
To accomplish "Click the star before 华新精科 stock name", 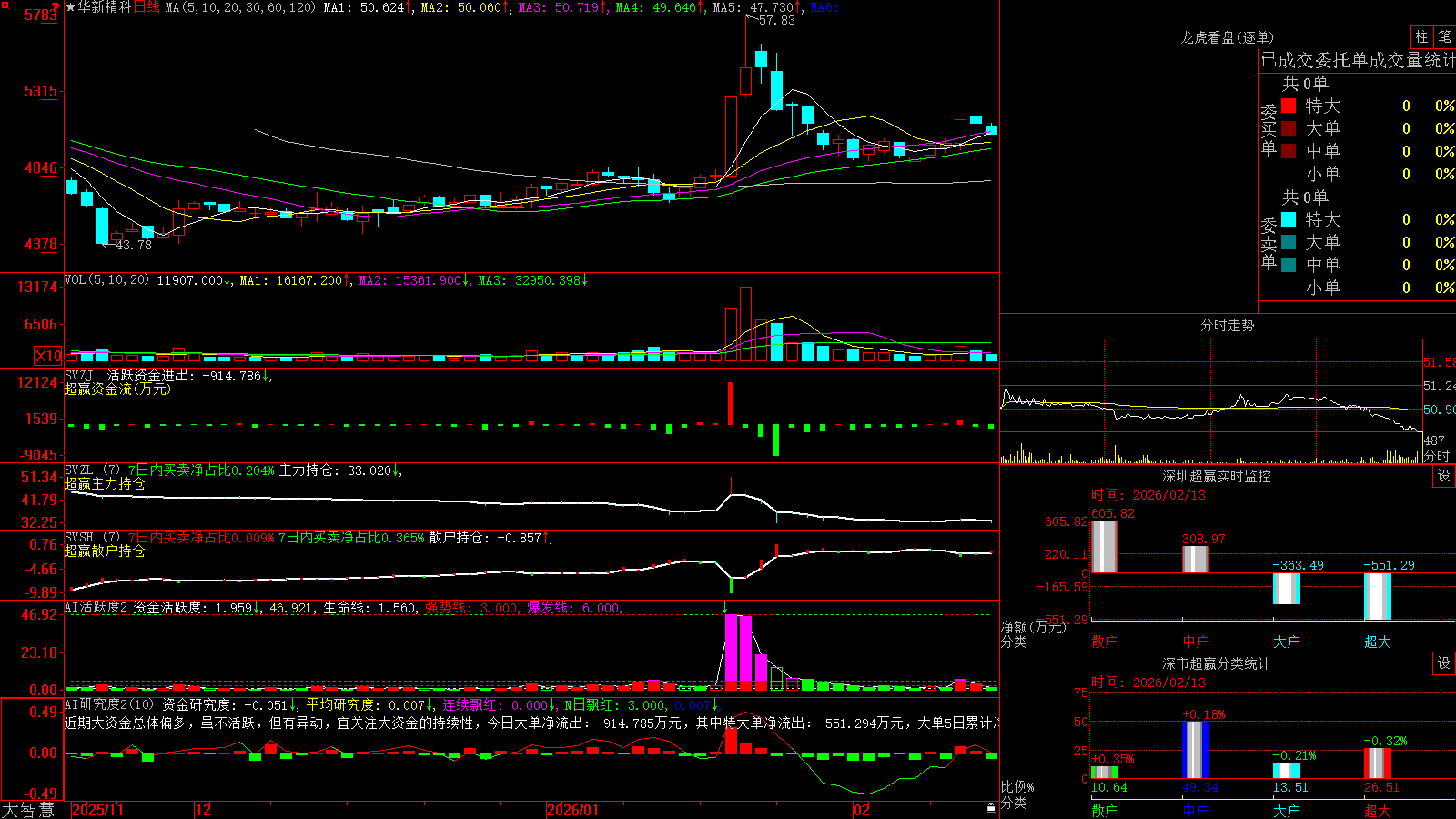I will [x=70, y=7].
